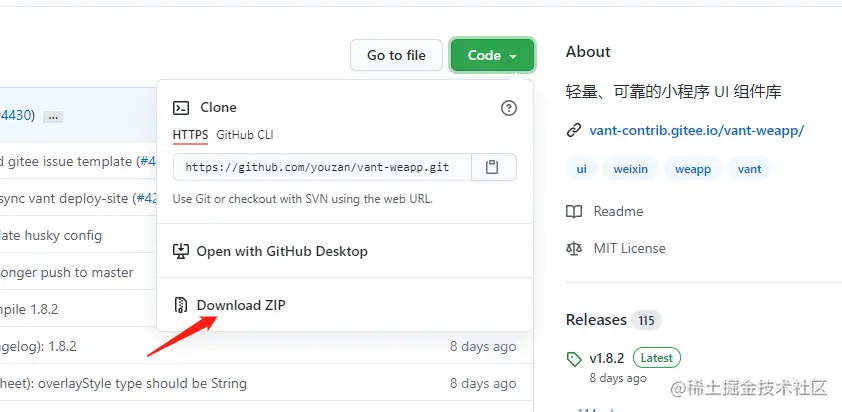Click the repository clone URL field
The image size is (842, 412).
tap(320, 167)
